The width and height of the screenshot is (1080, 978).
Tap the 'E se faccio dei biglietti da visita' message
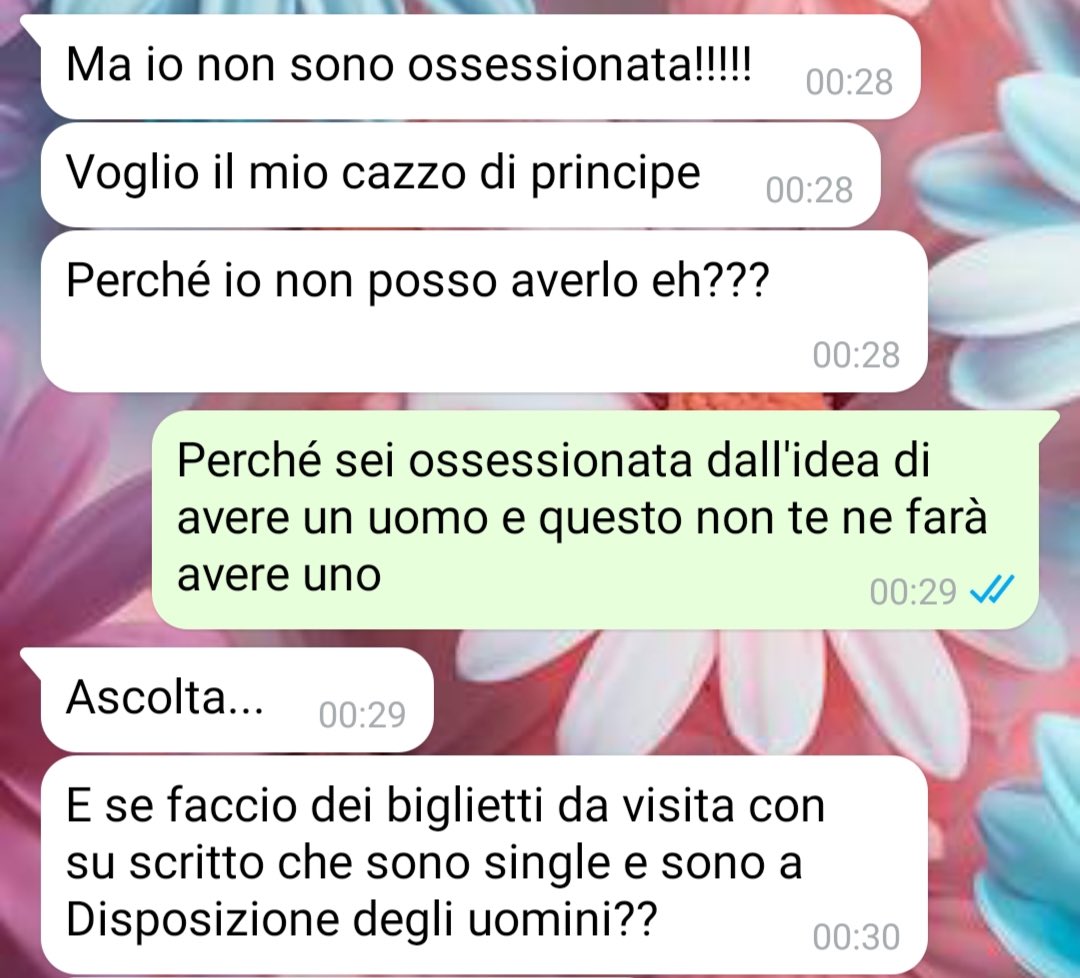484,864
